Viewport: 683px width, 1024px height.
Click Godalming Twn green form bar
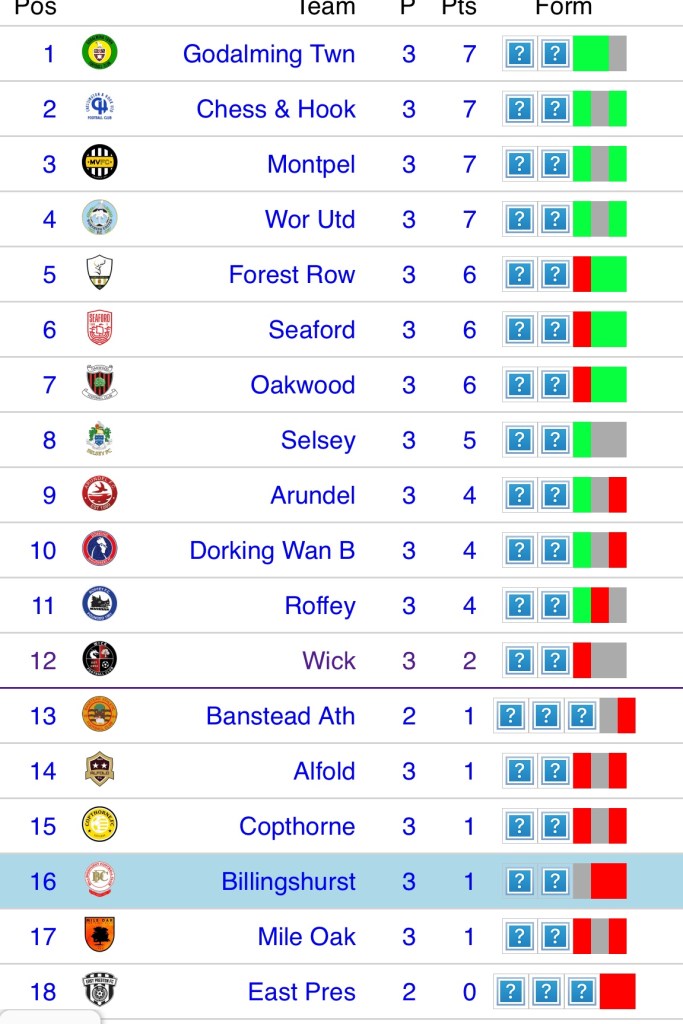(590, 53)
